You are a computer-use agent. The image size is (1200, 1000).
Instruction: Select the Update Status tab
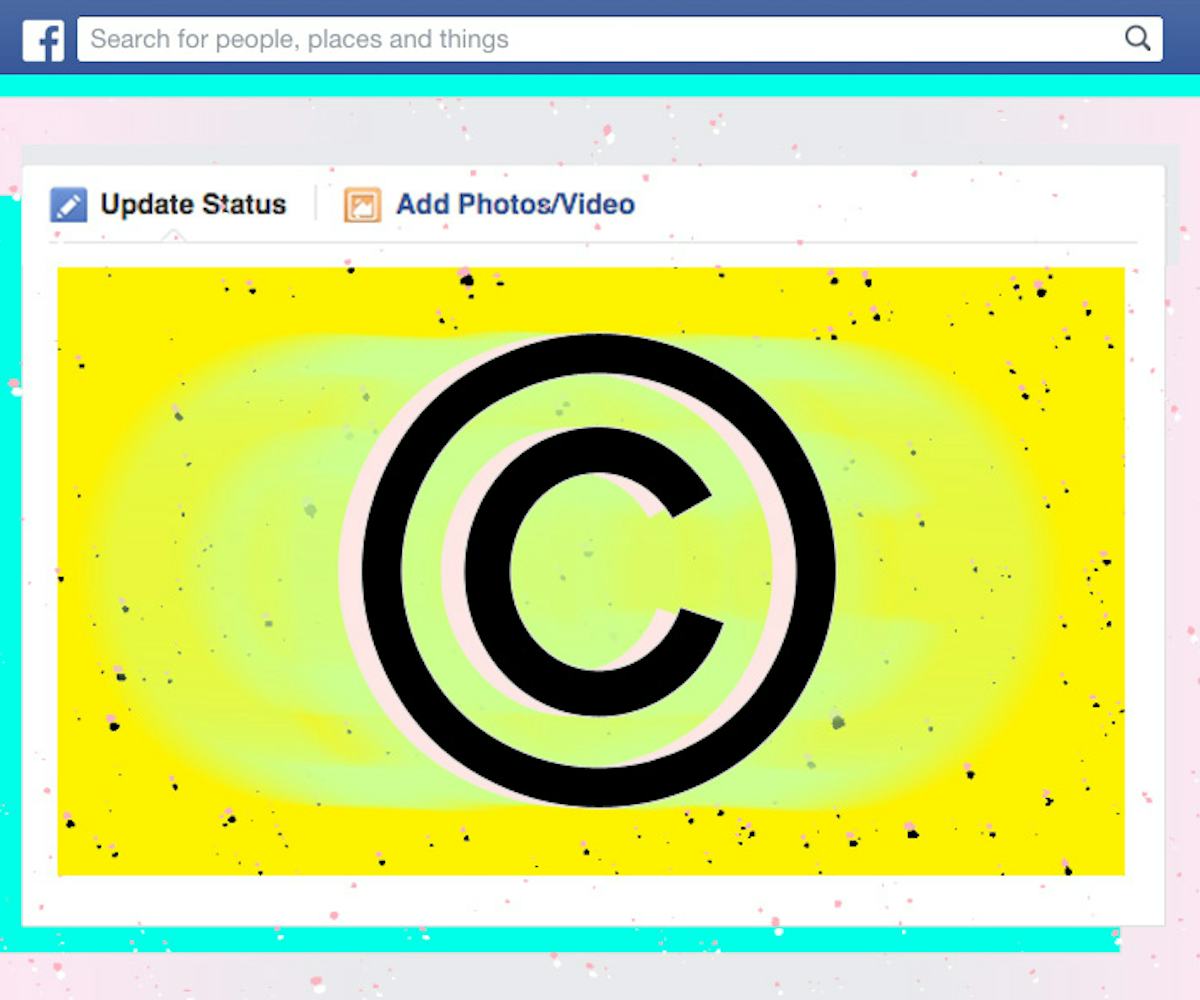coord(168,205)
